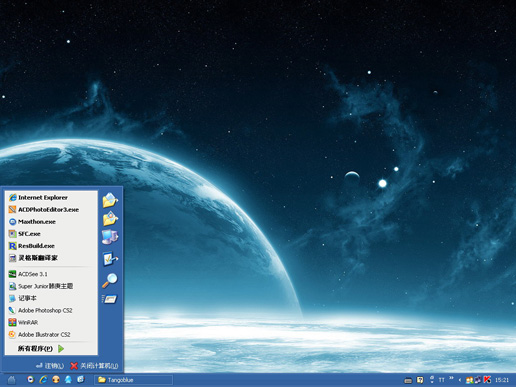Open the Search magnifying glass icon

(x=110, y=280)
